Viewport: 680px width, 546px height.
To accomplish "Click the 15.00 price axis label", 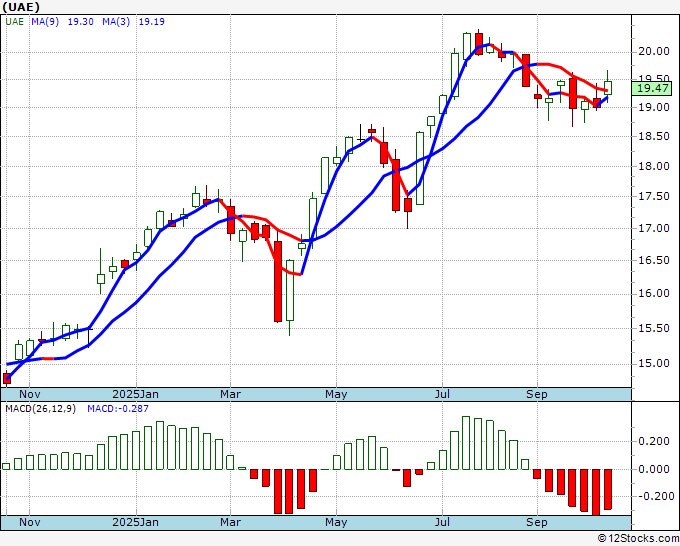I will coord(654,363).
